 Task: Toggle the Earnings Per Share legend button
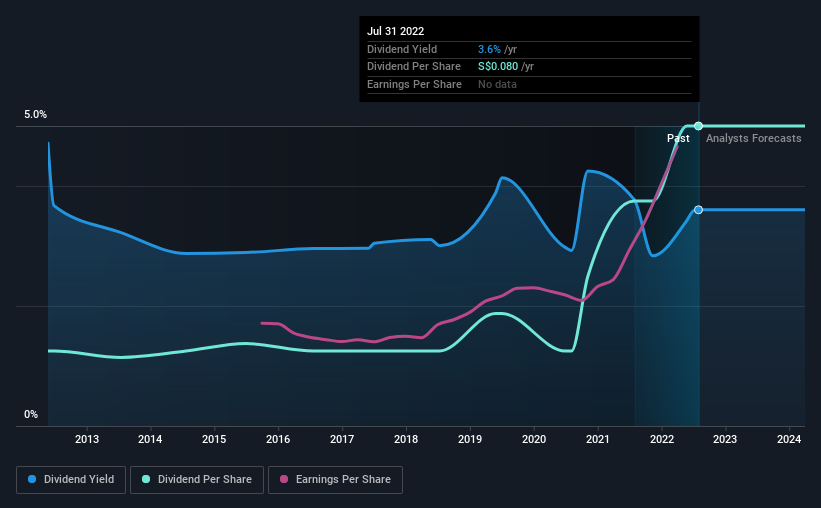click(335, 480)
